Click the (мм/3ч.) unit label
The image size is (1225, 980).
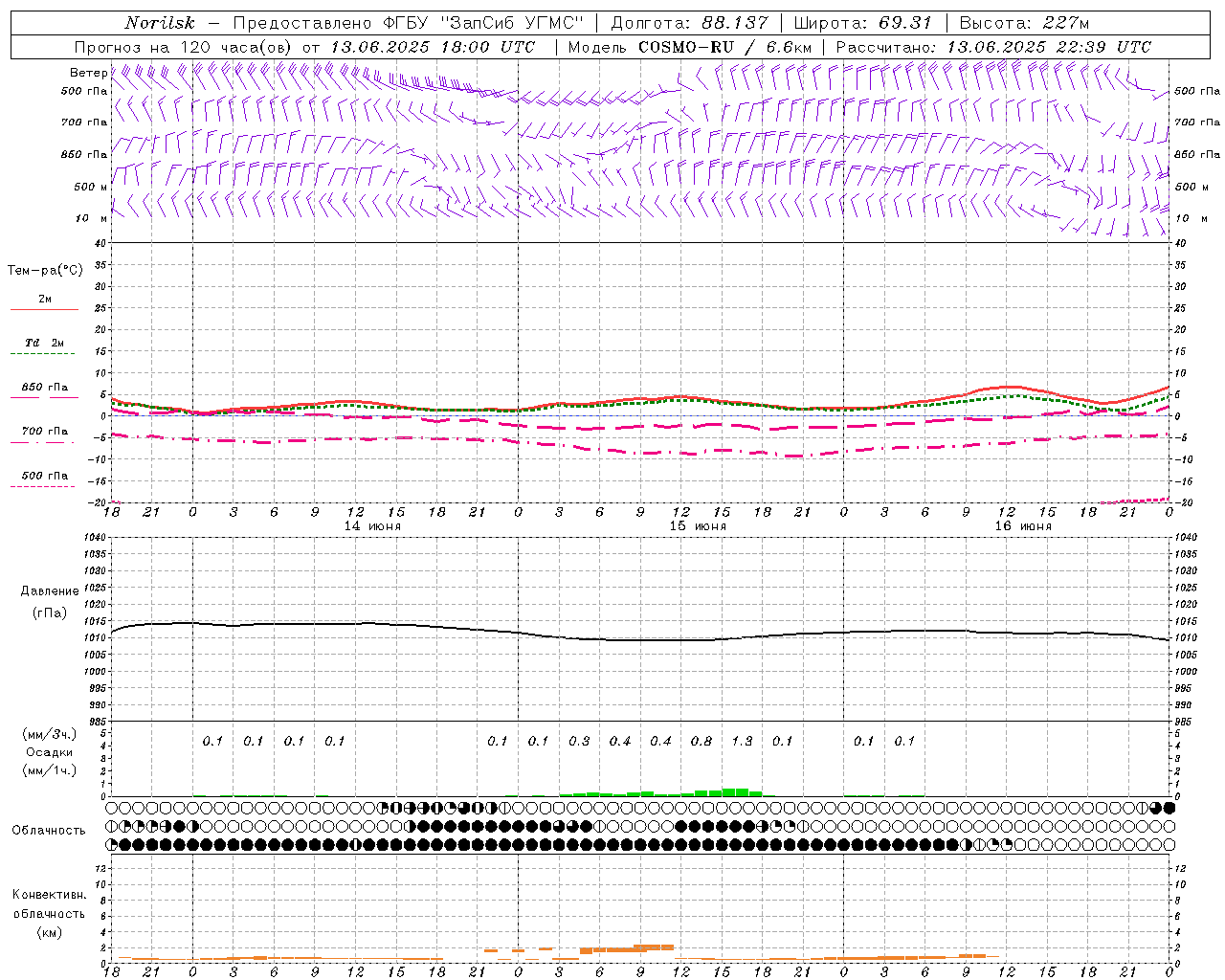coord(49,734)
